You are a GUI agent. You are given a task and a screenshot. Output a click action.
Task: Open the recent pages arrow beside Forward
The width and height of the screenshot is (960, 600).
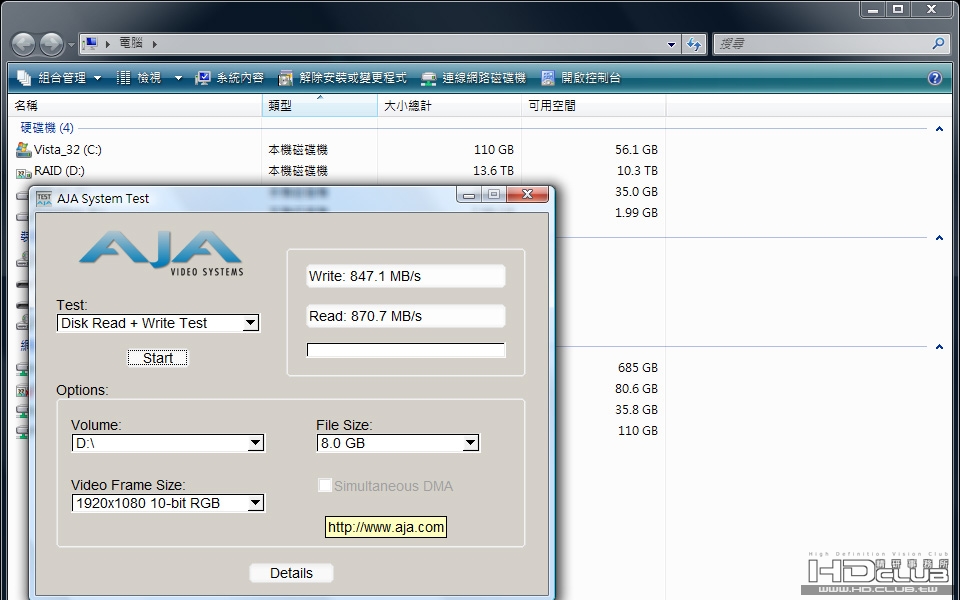tap(71, 45)
